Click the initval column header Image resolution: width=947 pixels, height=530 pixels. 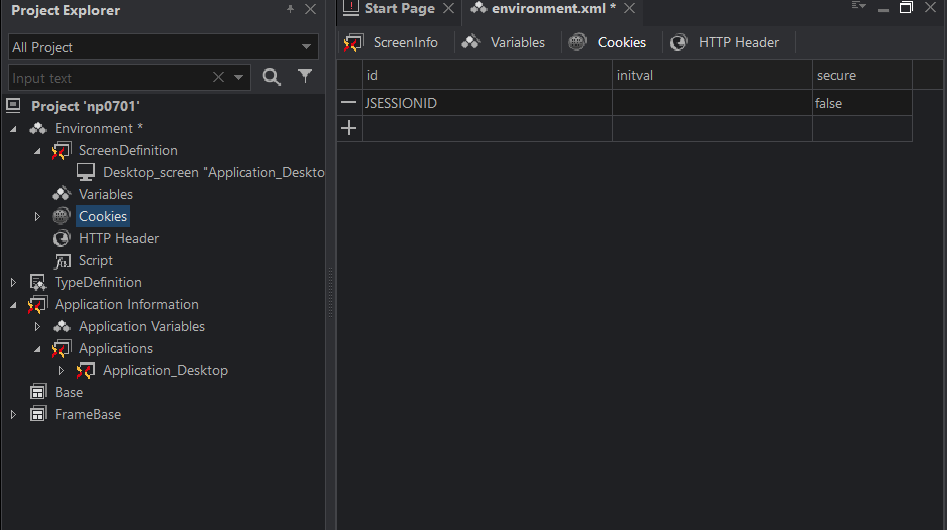coord(712,75)
